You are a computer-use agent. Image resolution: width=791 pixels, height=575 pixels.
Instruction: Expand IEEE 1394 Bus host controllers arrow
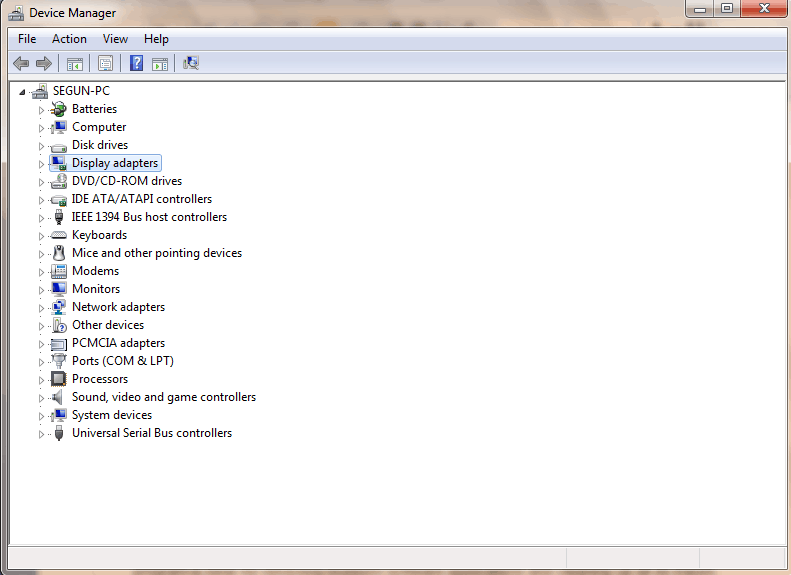click(x=41, y=218)
